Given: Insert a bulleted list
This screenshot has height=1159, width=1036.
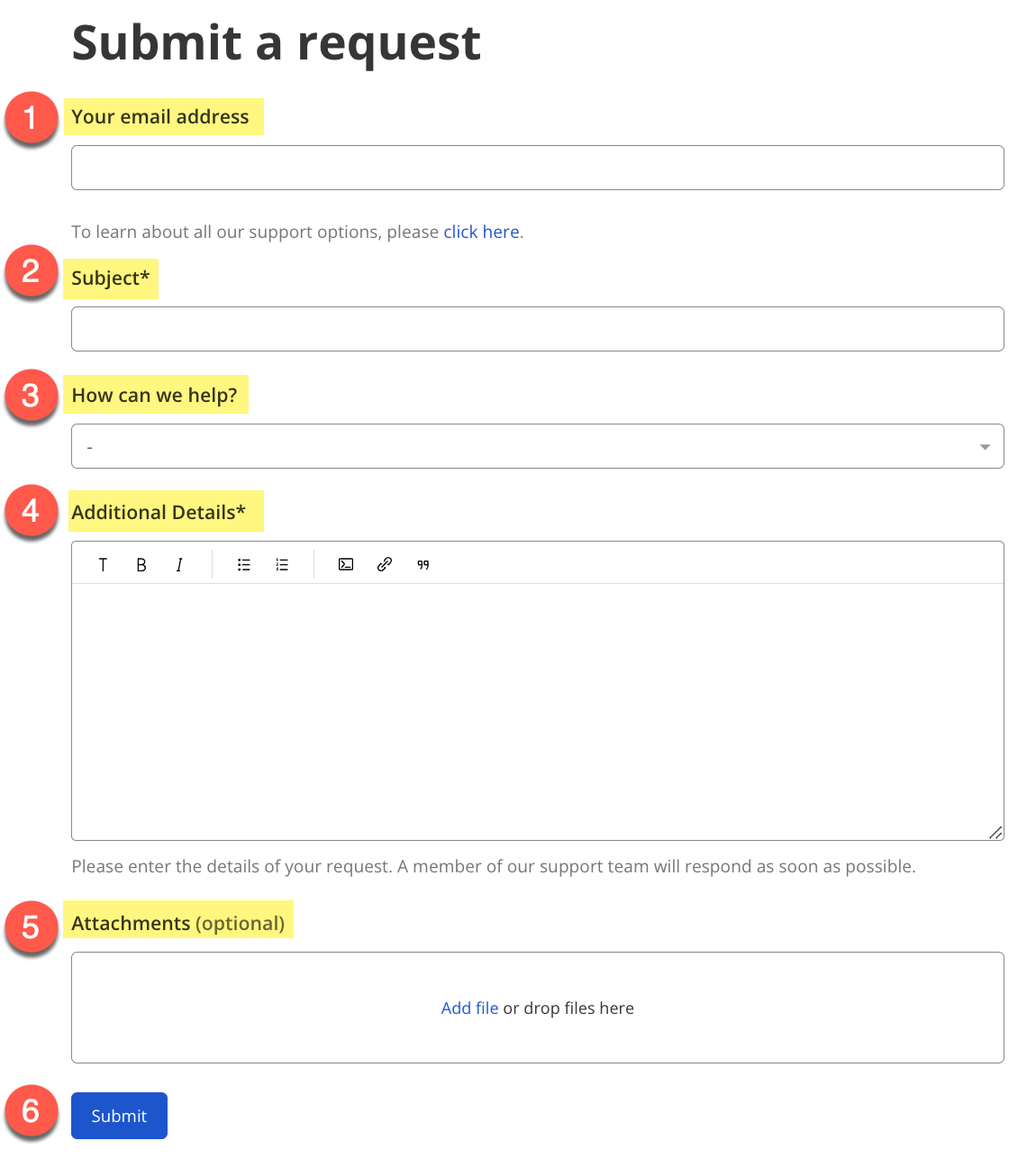Looking at the screenshot, I should (x=244, y=565).
